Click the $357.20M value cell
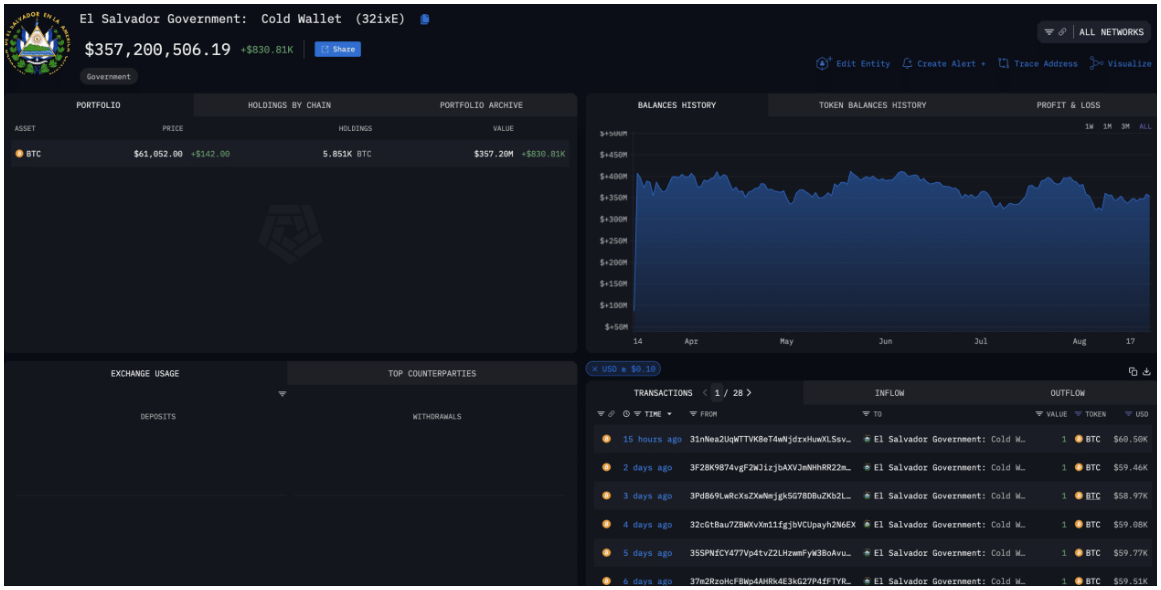This screenshot has width=1161, height=590. click(x=493, y=154)
